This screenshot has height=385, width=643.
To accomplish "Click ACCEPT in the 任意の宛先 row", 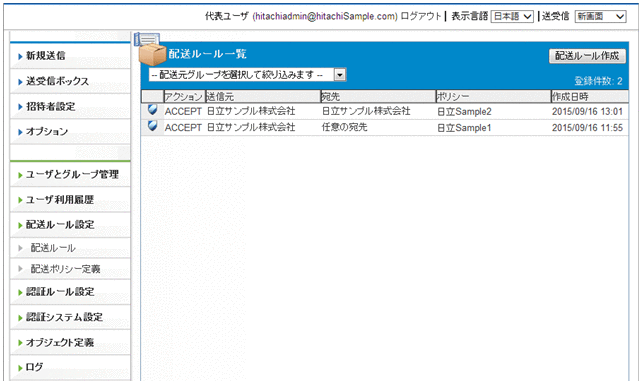I will (183, 128).
